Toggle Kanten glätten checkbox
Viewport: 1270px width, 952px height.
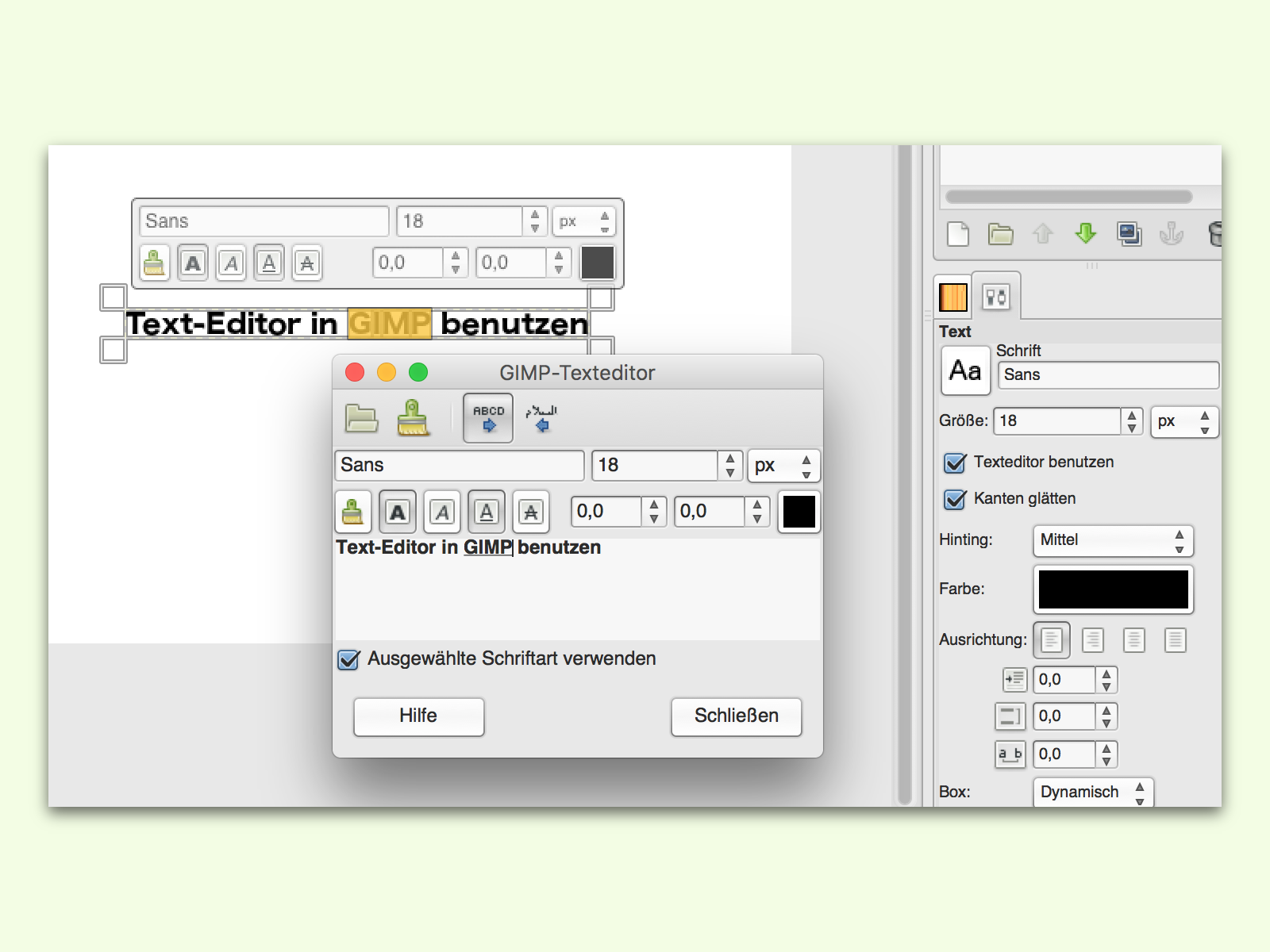tap(955, 499)
